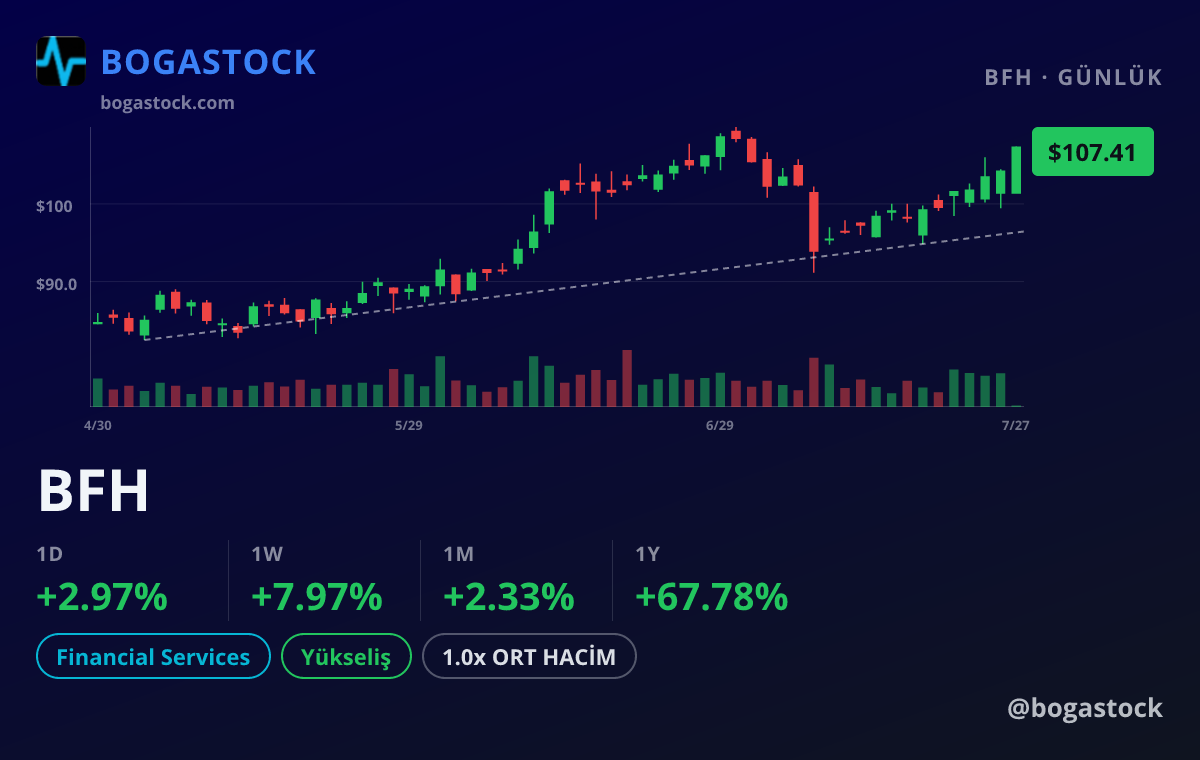Open the BOGASTOCK brand title
The image size is (1200, 760).
pyautogui.click(x=209, y=62)
